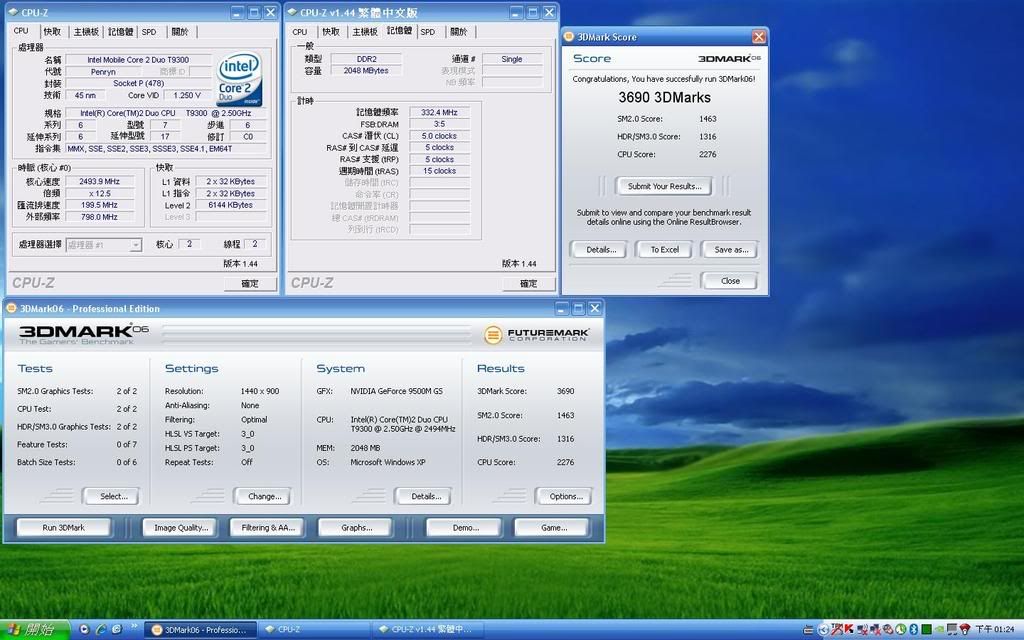Open results Options button

(565, 496)
